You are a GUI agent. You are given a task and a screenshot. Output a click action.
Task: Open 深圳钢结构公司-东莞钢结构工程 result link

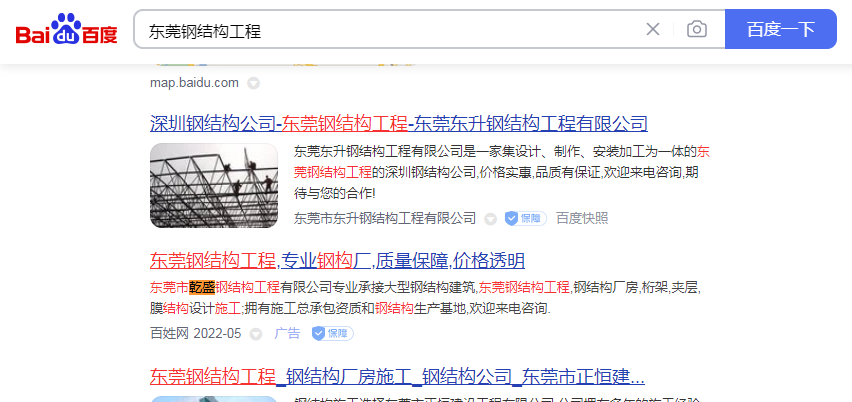[x=399, y=124]
